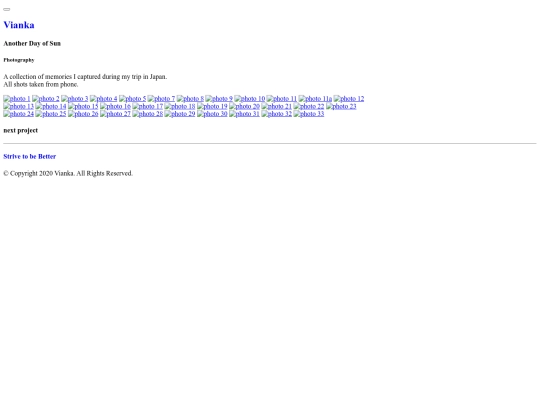Open the photo 33 thumbnail link
The image size is (540, 405).
[x=309, y=114]
